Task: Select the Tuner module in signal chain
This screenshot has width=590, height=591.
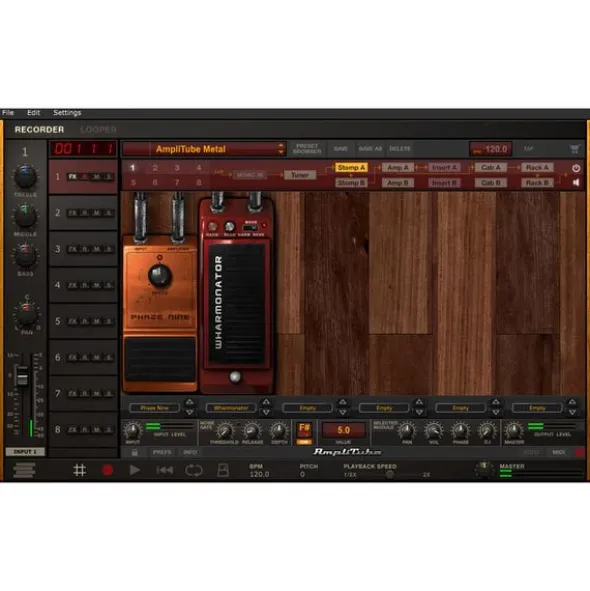Action: pos(300,175)
